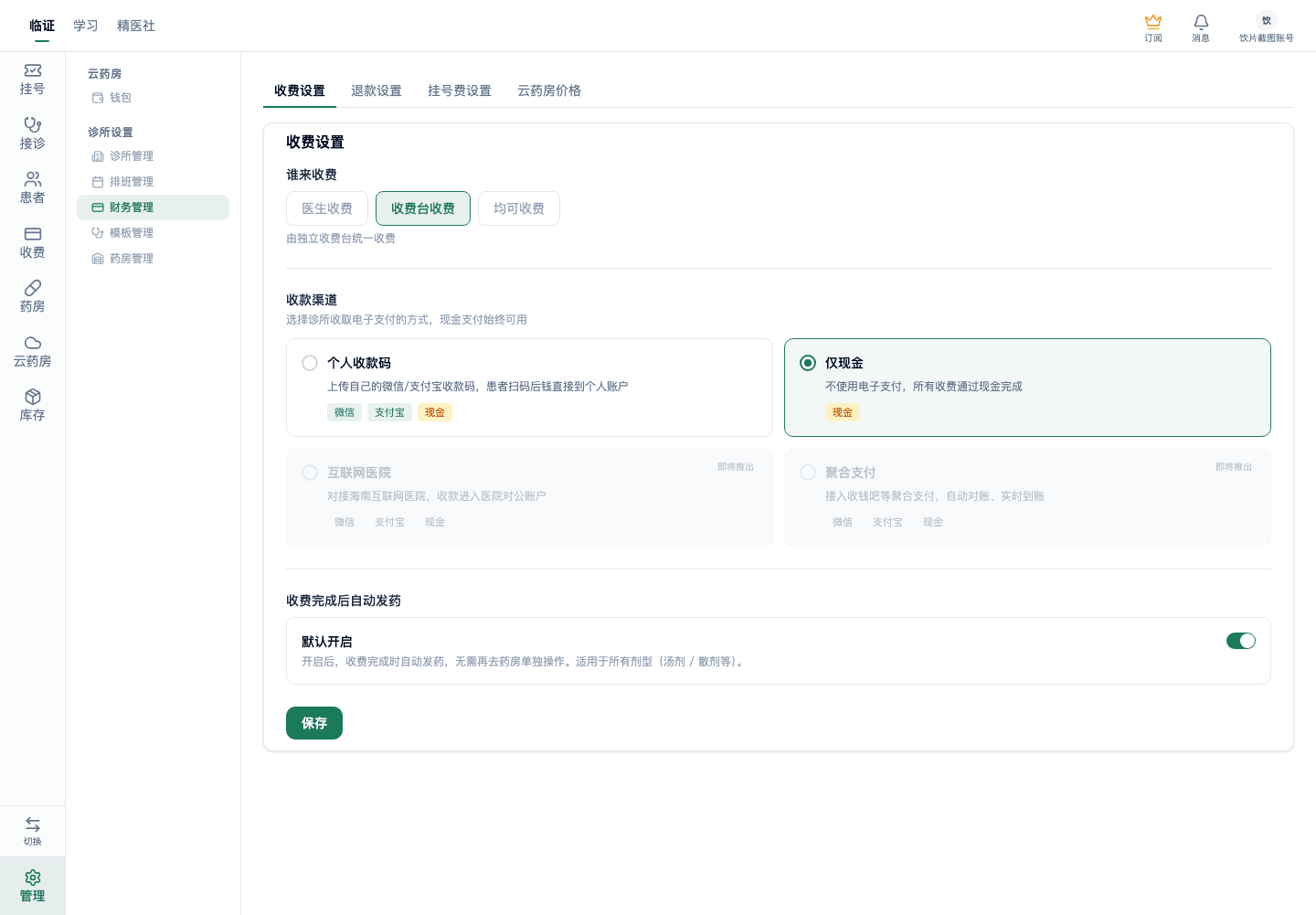Click the wallet icon beside 钱包
This screenshot has height=915, width=1316.
point(98,98)
